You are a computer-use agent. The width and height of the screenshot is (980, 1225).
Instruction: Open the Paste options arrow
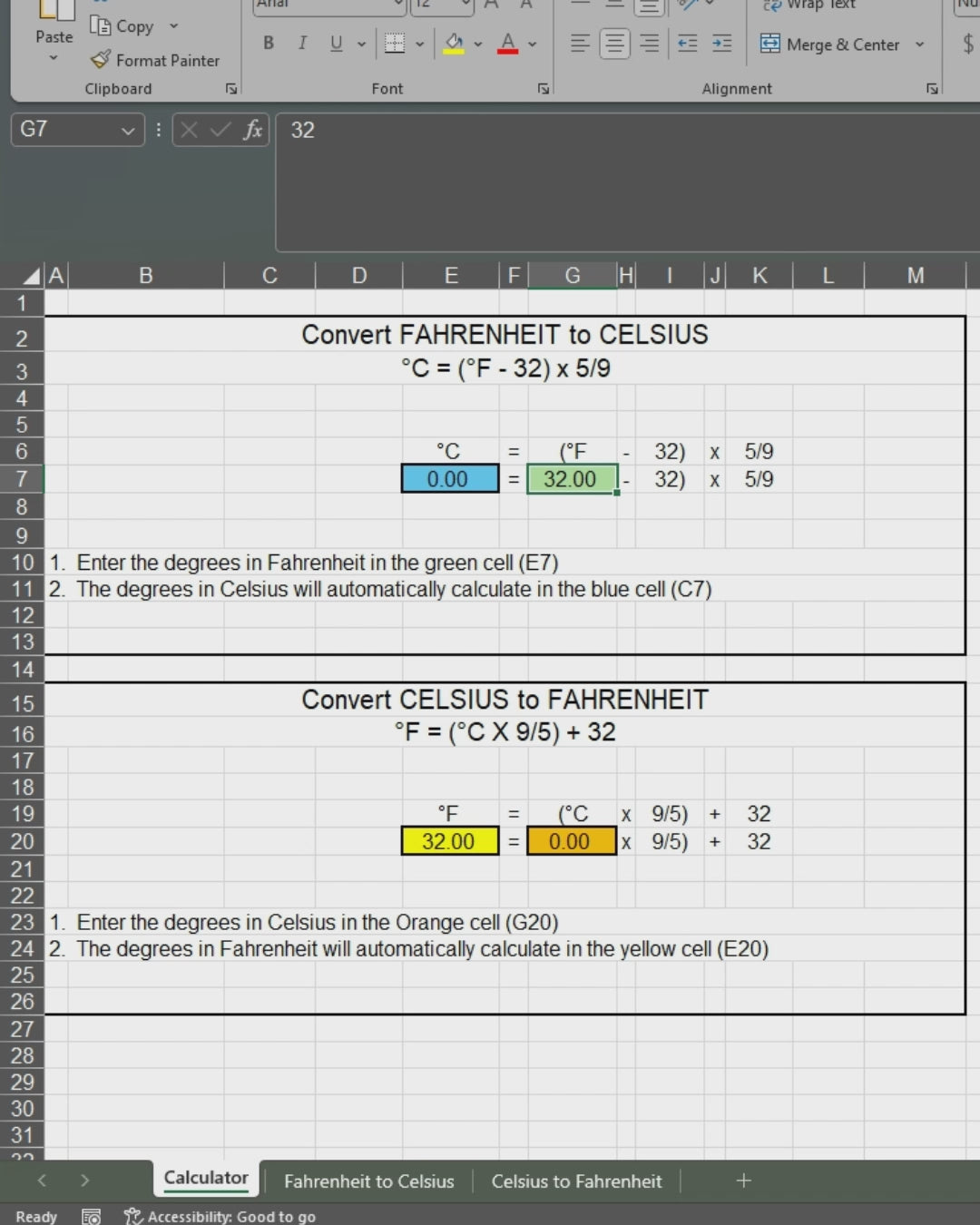[x=54, y=58]
